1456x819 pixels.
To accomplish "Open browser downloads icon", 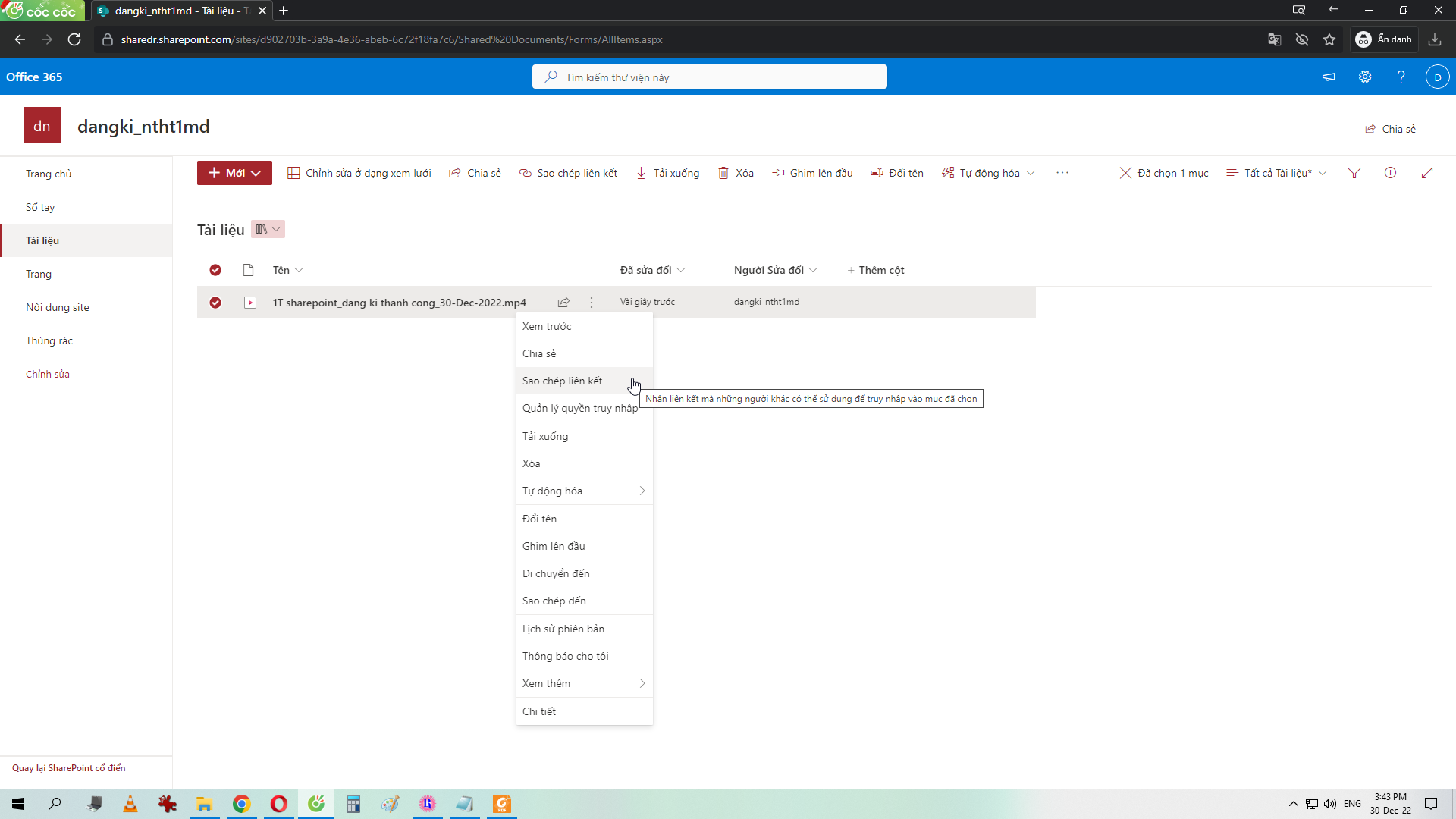I will [1435, 39].
